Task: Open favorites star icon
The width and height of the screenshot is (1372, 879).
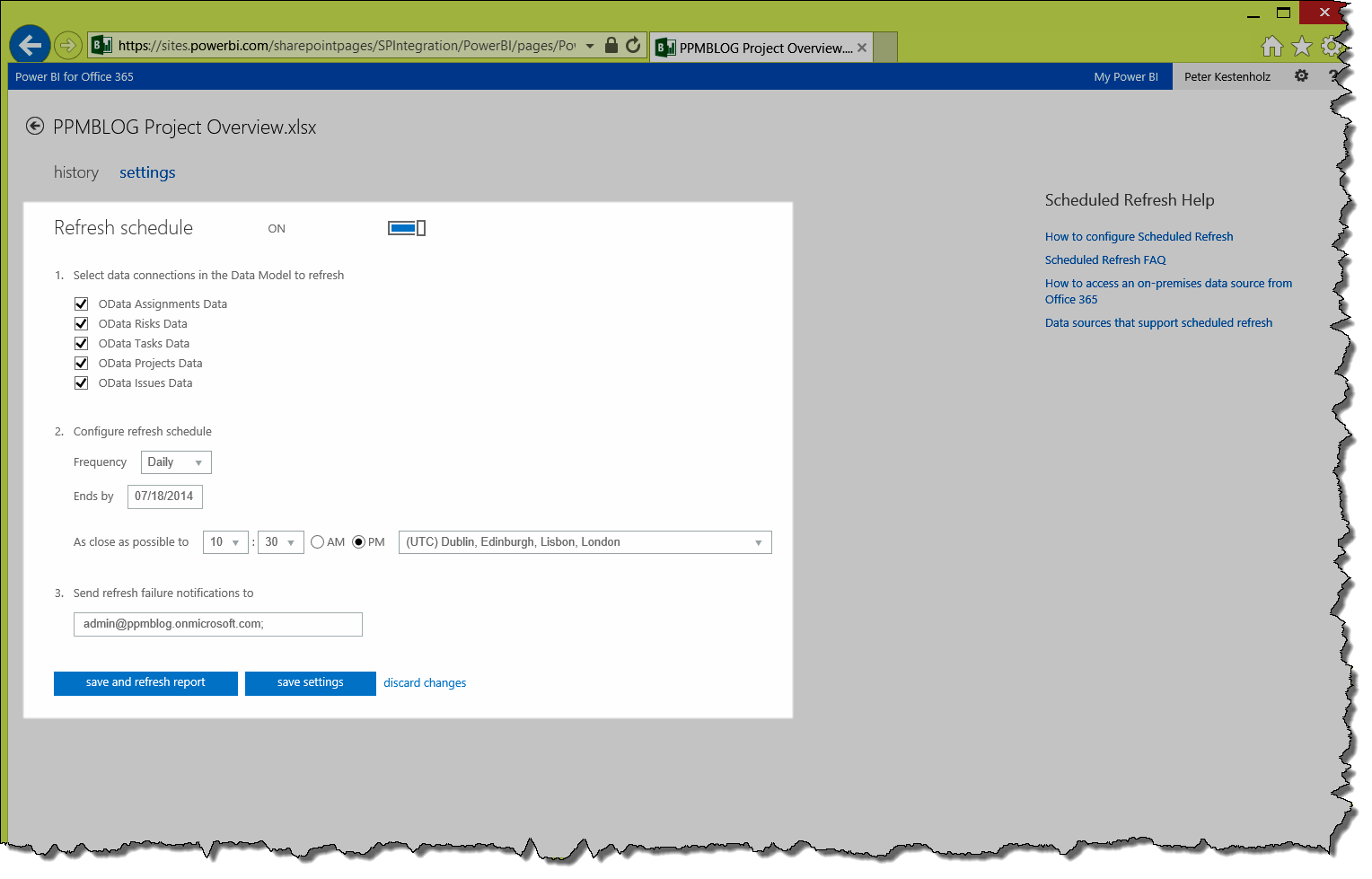Action: click(1302, 46)
